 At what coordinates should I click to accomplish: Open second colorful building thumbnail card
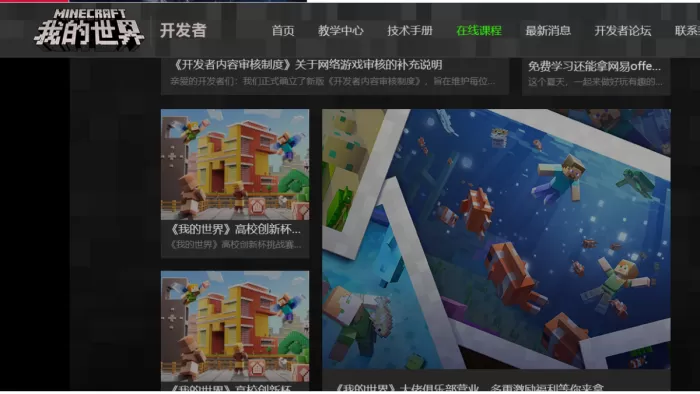235,326
